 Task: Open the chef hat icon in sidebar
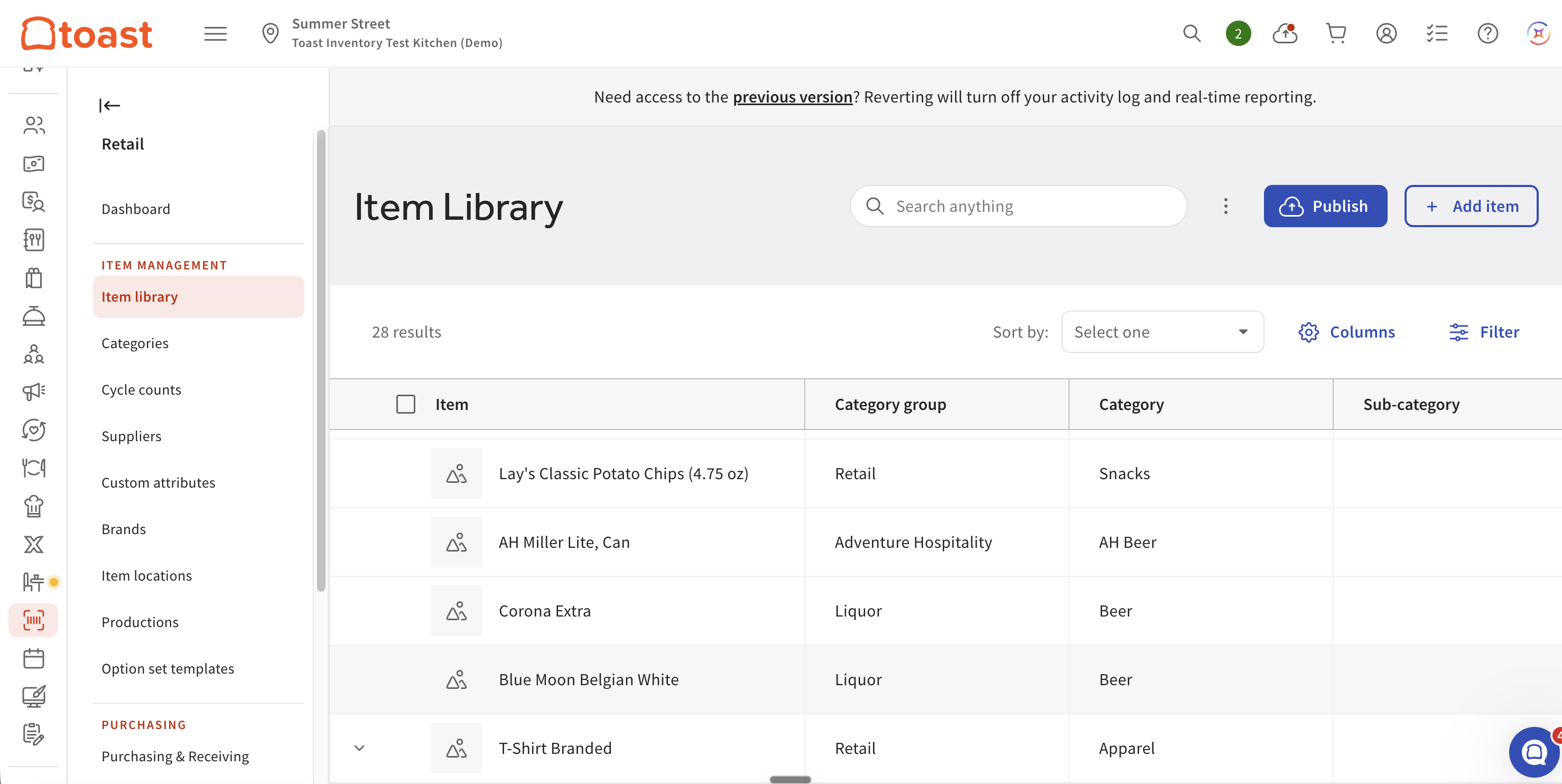coord(34,506)
